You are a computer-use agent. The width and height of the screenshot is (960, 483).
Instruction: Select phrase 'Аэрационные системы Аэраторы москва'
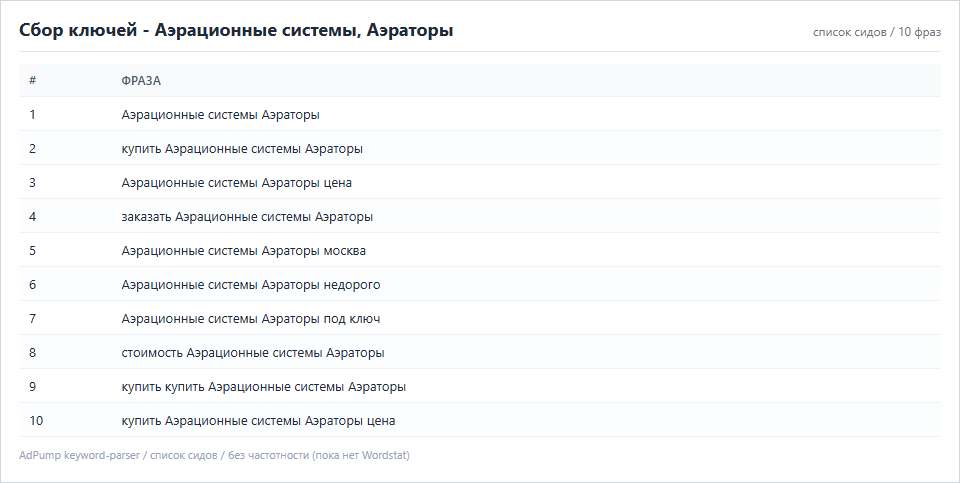click(244, 251)
